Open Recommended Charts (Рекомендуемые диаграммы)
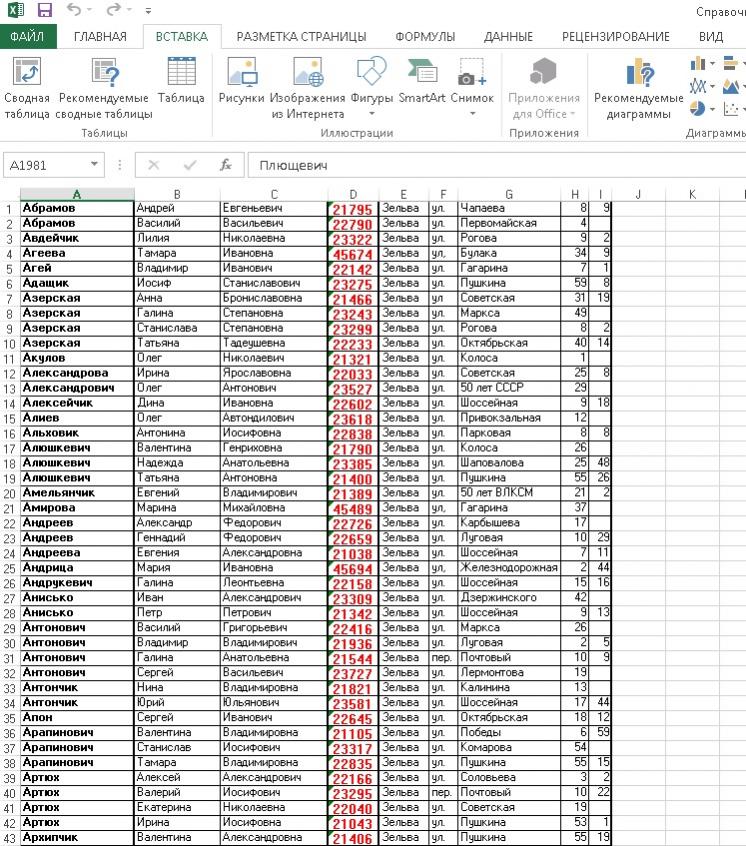The width and height of the screenshot is (746, 846). [638, 76]
